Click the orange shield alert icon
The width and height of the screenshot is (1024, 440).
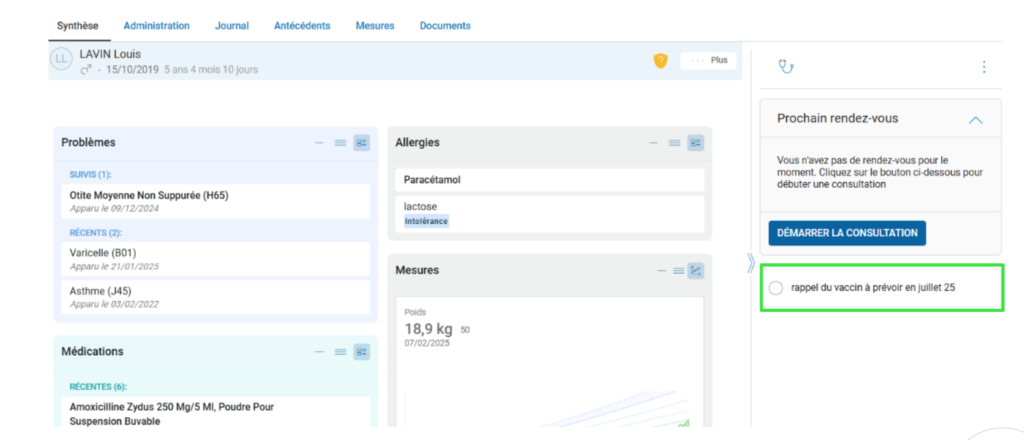click(660, 61)
